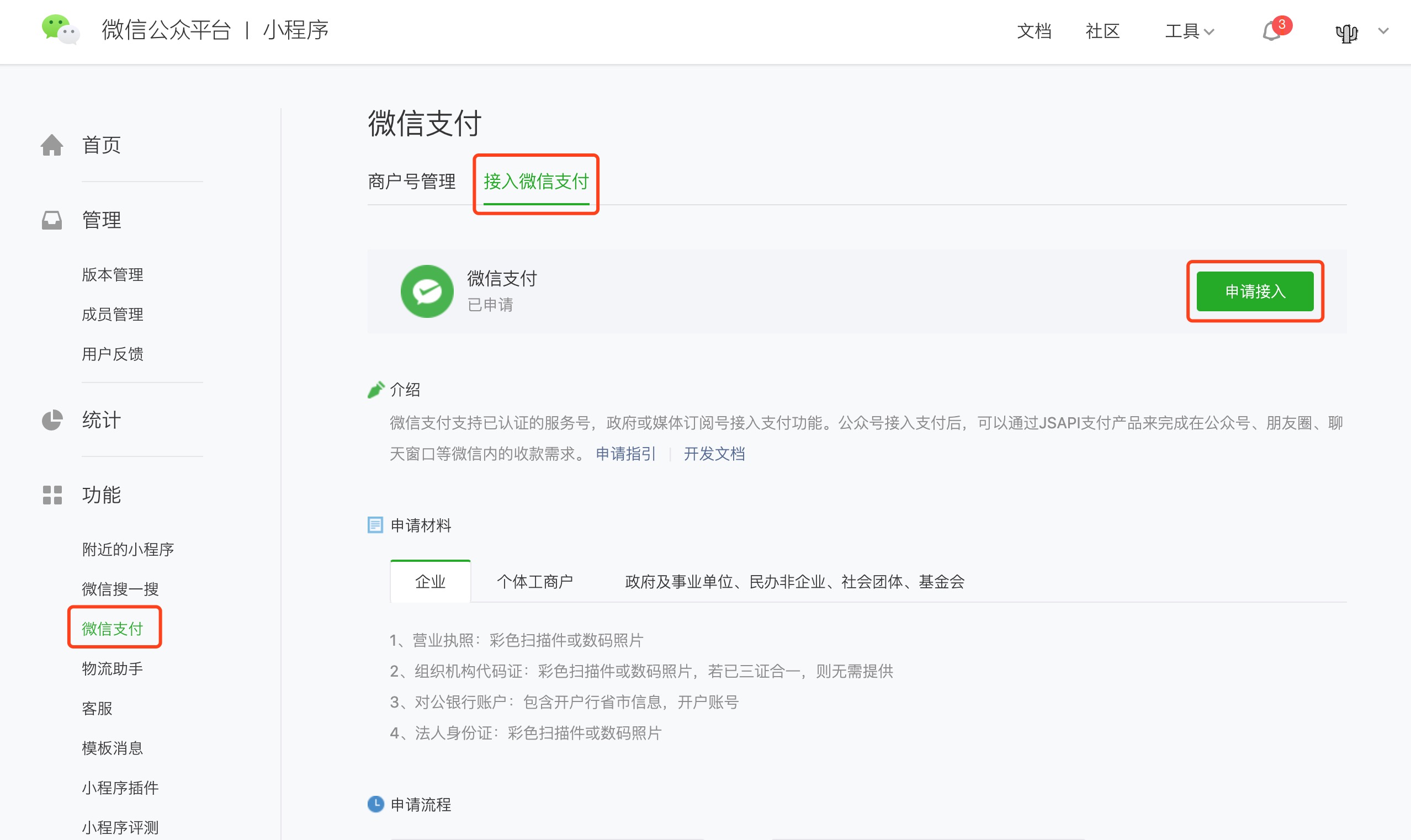Click the WeChat logo icon
1411x840 pixels.
point(61,29)
